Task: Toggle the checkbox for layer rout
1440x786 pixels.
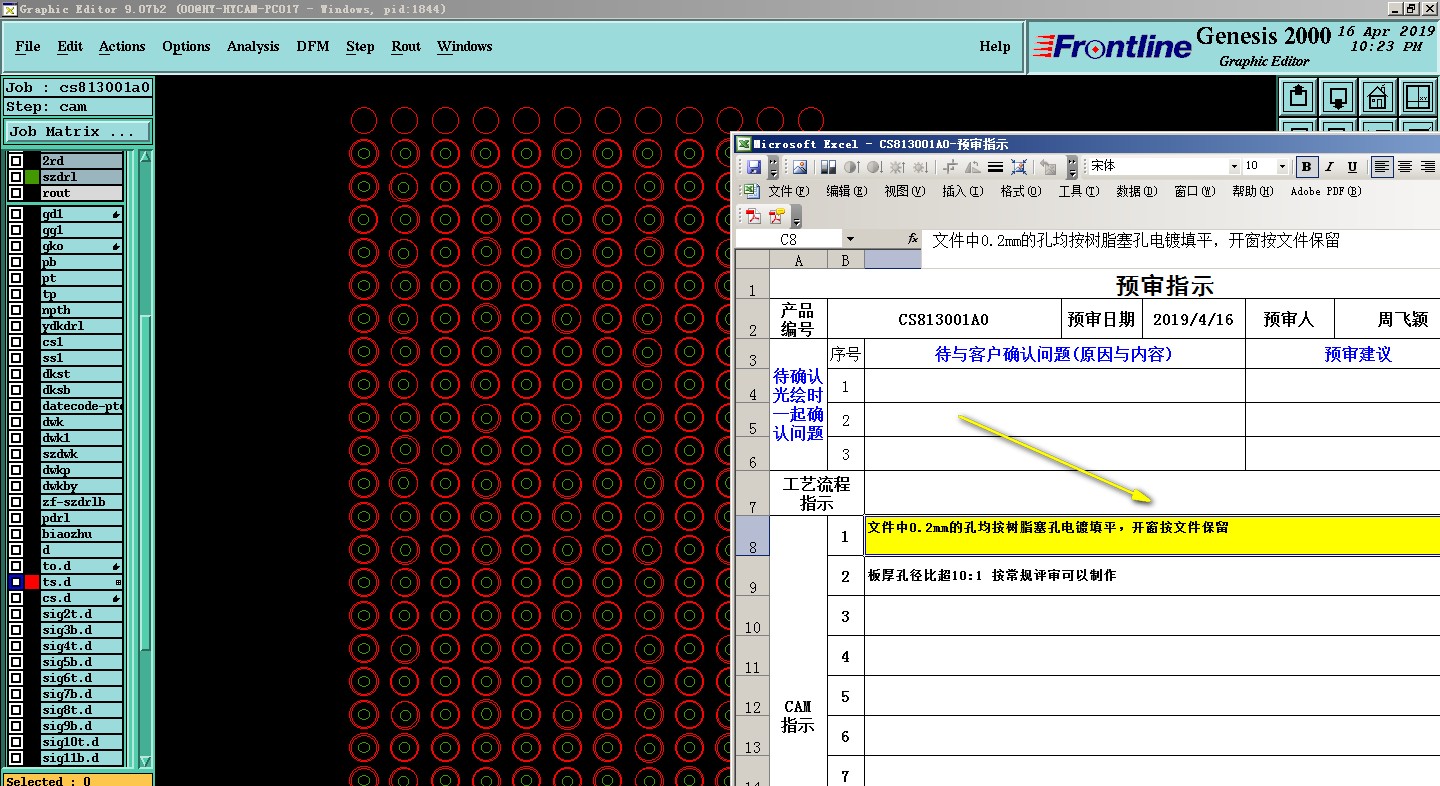Action: click(16, 193)
